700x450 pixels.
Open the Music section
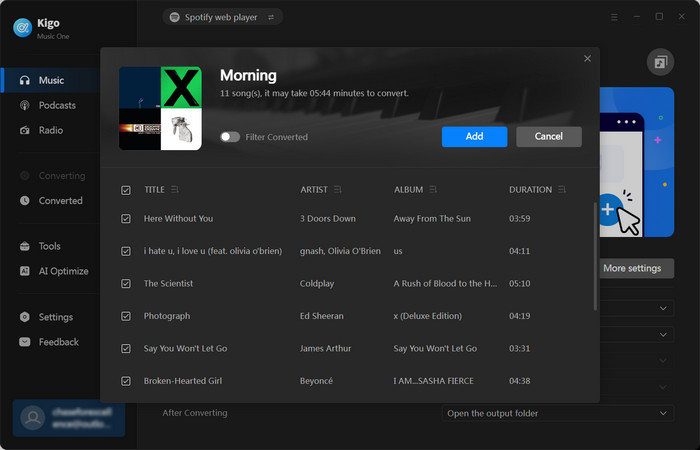pos(51,80)
